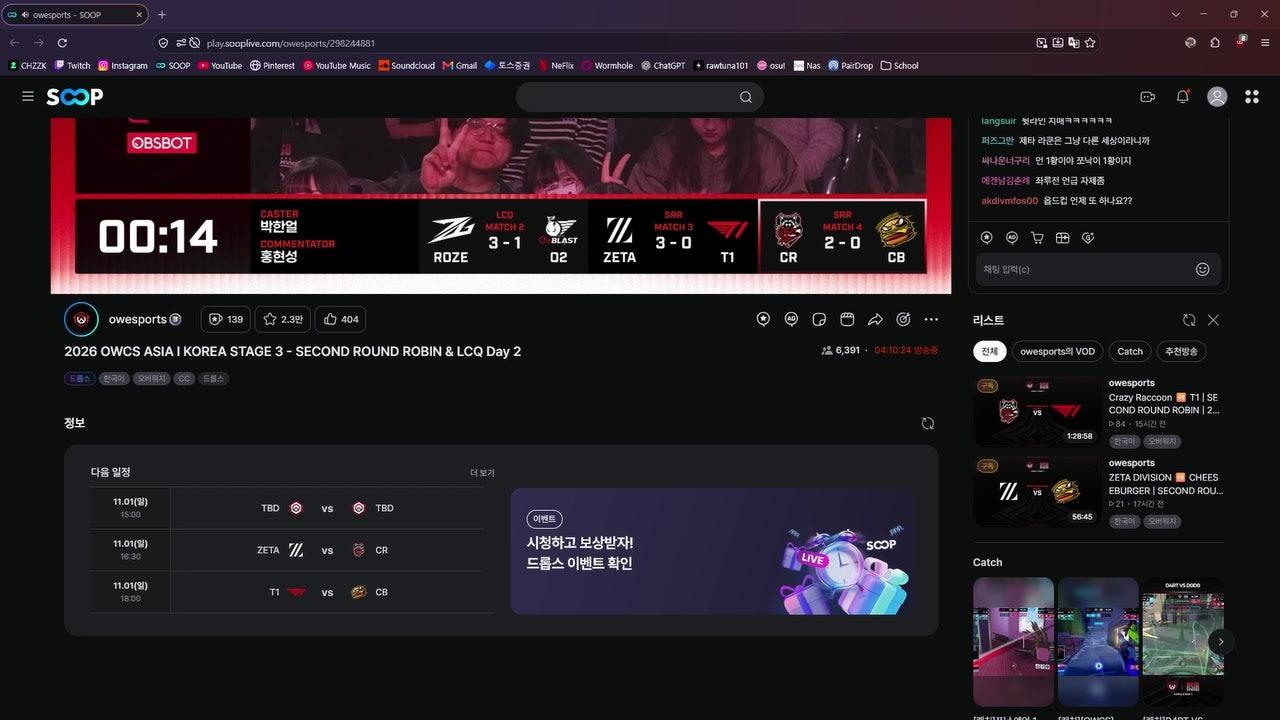Open the emoji picker in chat input
The height and width of the screenshot is (720, 1280).
click(1203, 269)
